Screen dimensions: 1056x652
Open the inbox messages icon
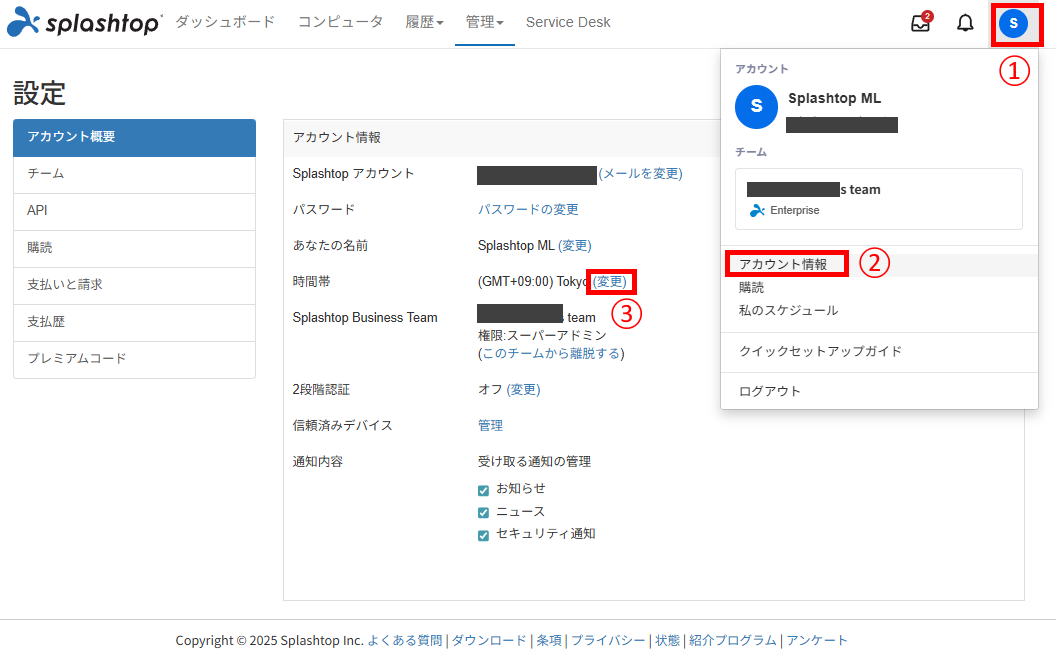coord(920,22)
